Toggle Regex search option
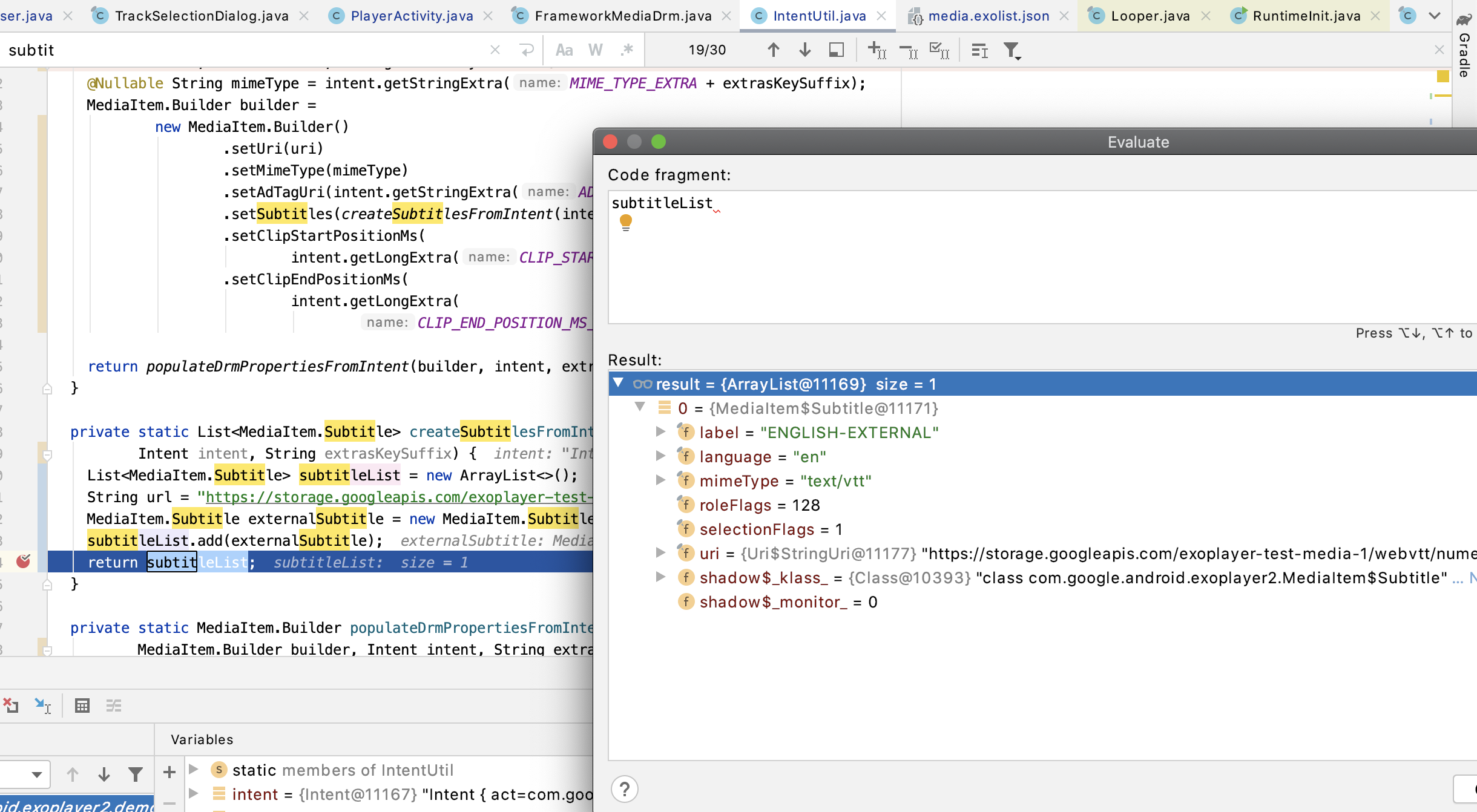This screenshot has height=812, width=1477. [627, 50]
